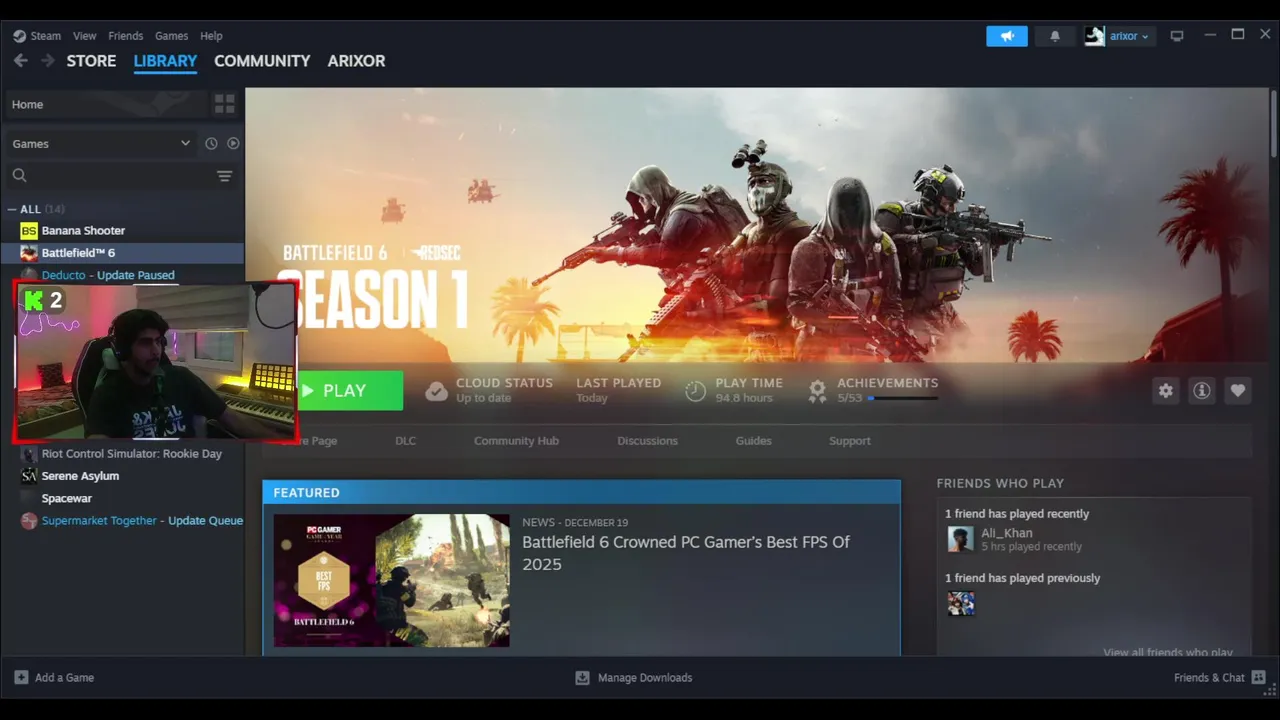Click the previously played friend avatar
Viewport: 1280px width, 720px height.
(960, 603)
